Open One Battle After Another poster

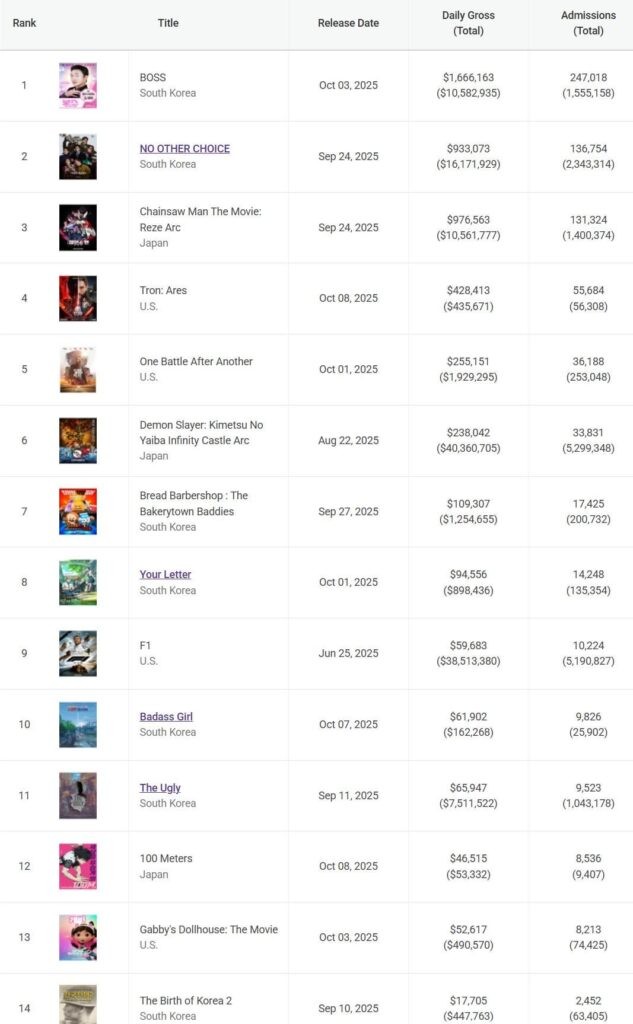[x=78, y=370]
